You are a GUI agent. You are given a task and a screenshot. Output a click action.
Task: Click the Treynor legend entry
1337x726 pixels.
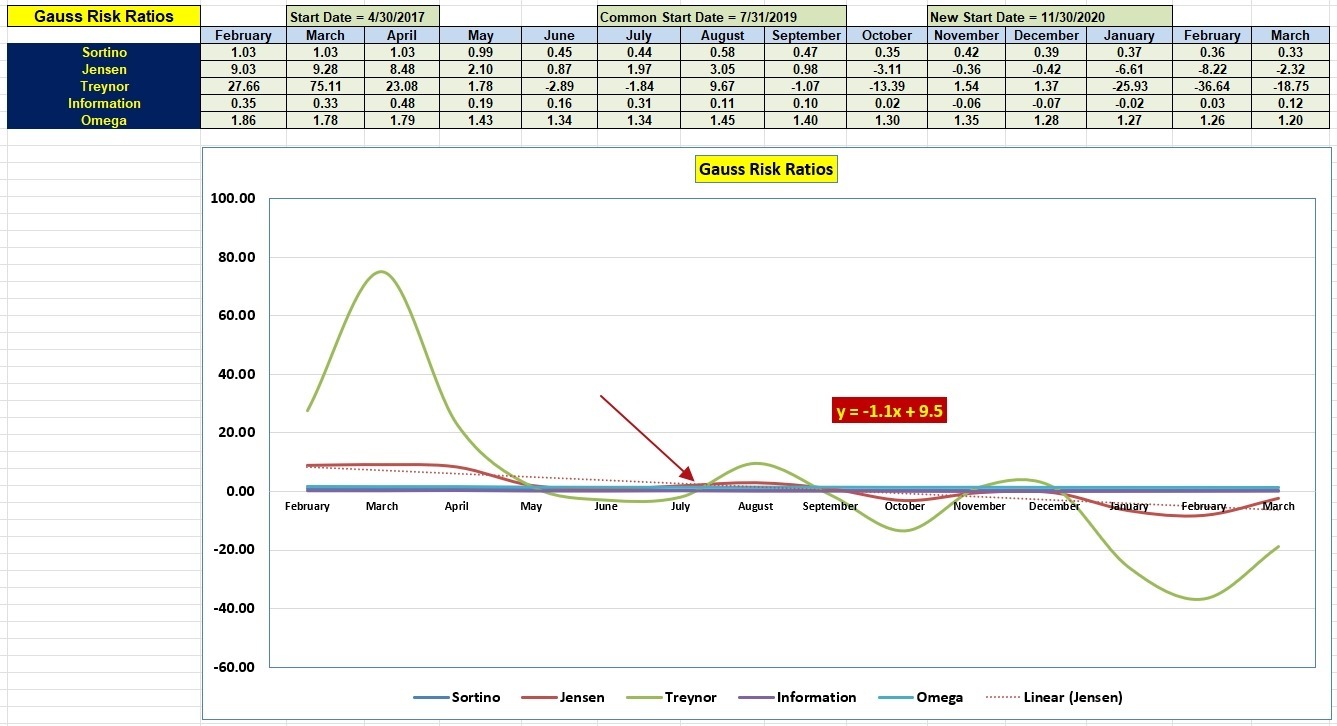(673, 697)
